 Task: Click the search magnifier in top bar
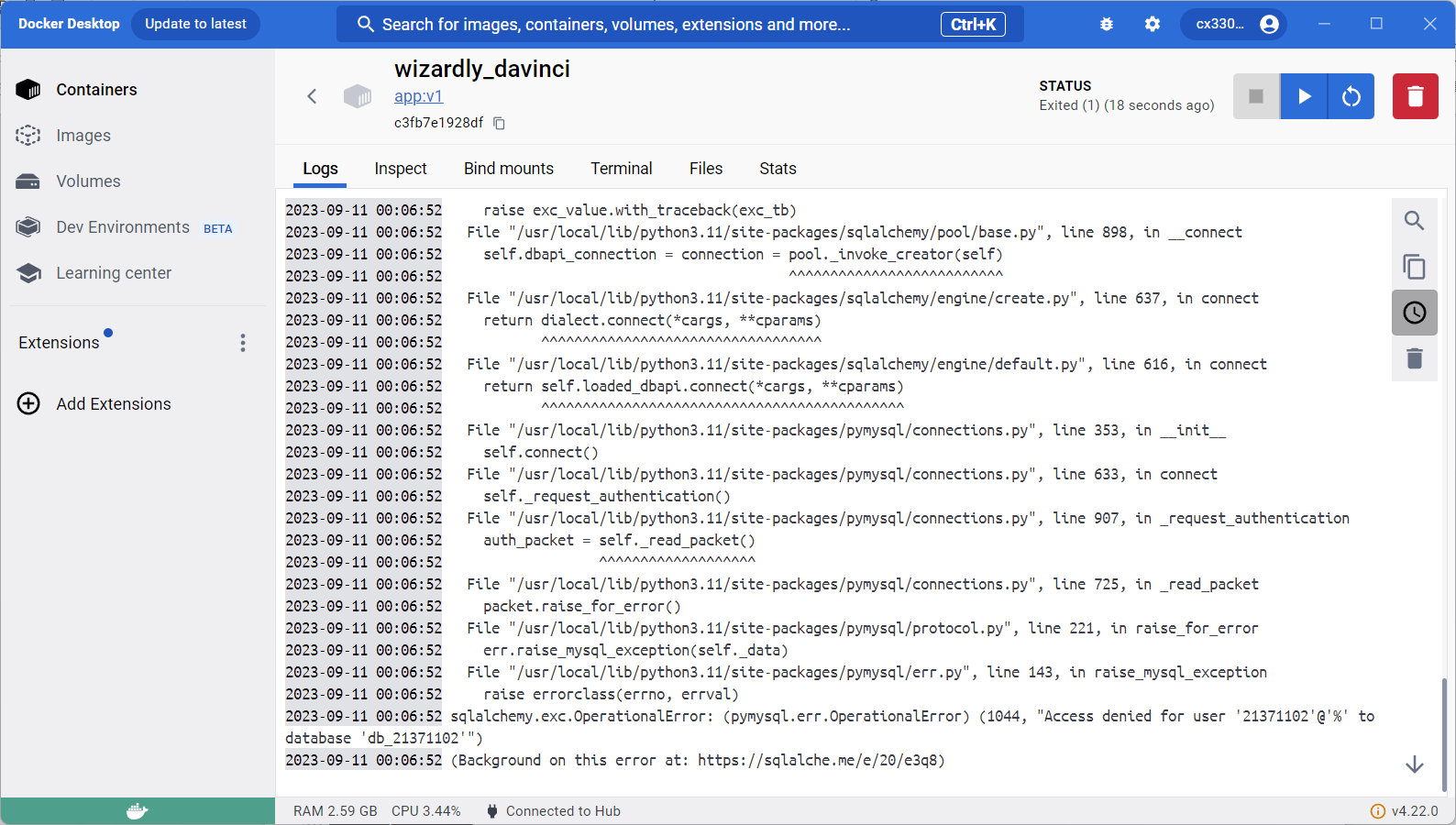click(x=365, y=25)
